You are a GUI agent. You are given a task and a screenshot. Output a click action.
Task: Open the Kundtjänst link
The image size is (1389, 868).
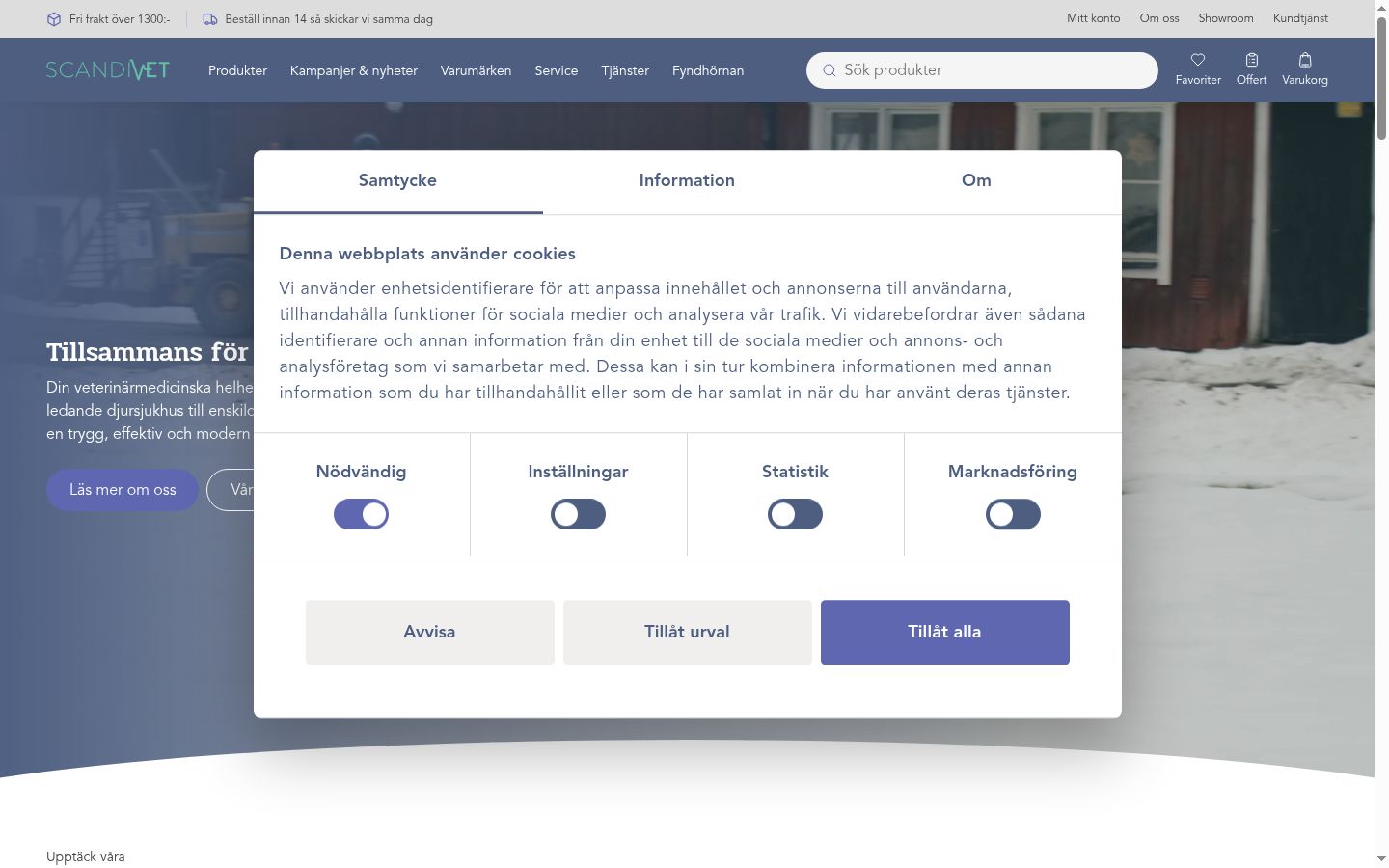point(1300,18)
